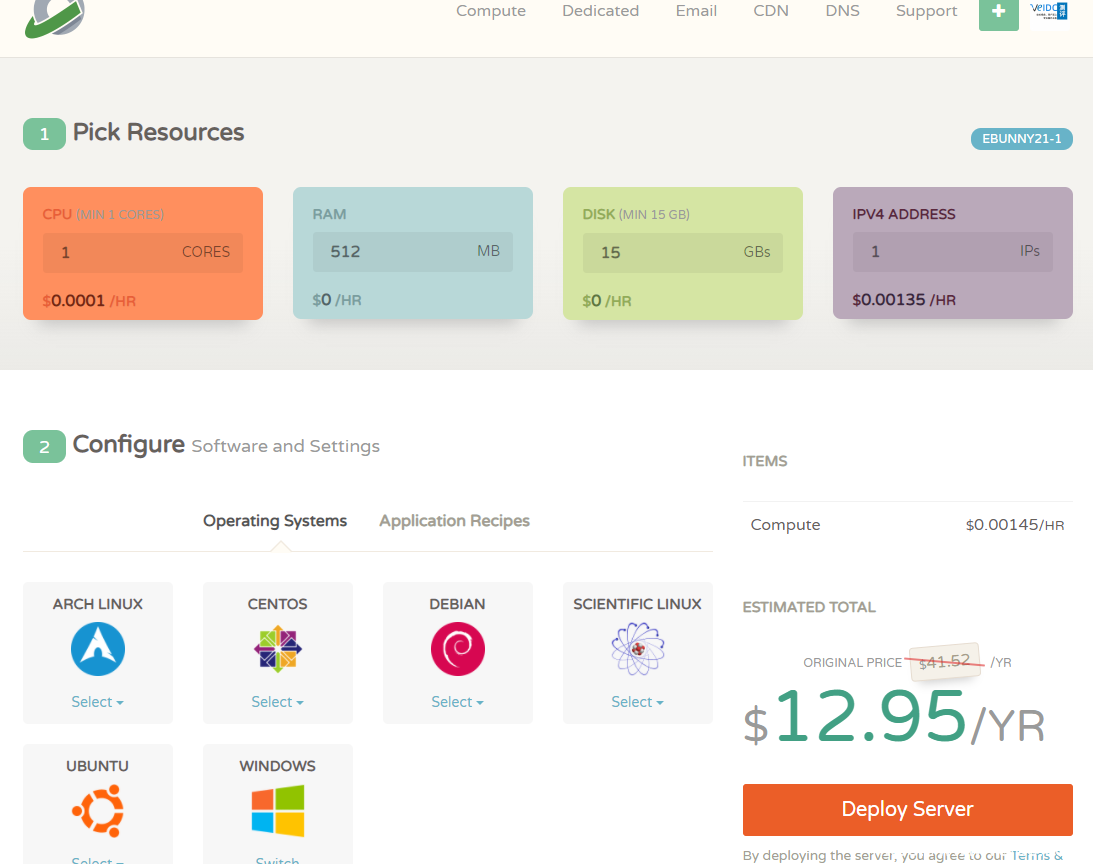Open the CentOS Select dropdown

[x=278, y=702]
